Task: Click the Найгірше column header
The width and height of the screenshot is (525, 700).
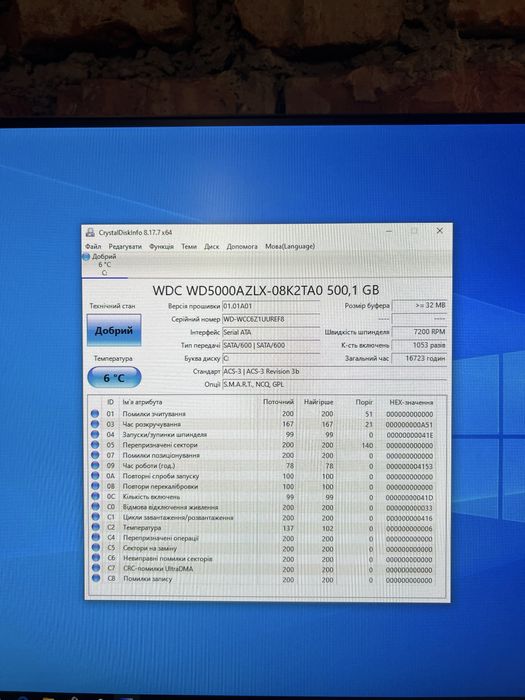Action: [x=318, y=402]
